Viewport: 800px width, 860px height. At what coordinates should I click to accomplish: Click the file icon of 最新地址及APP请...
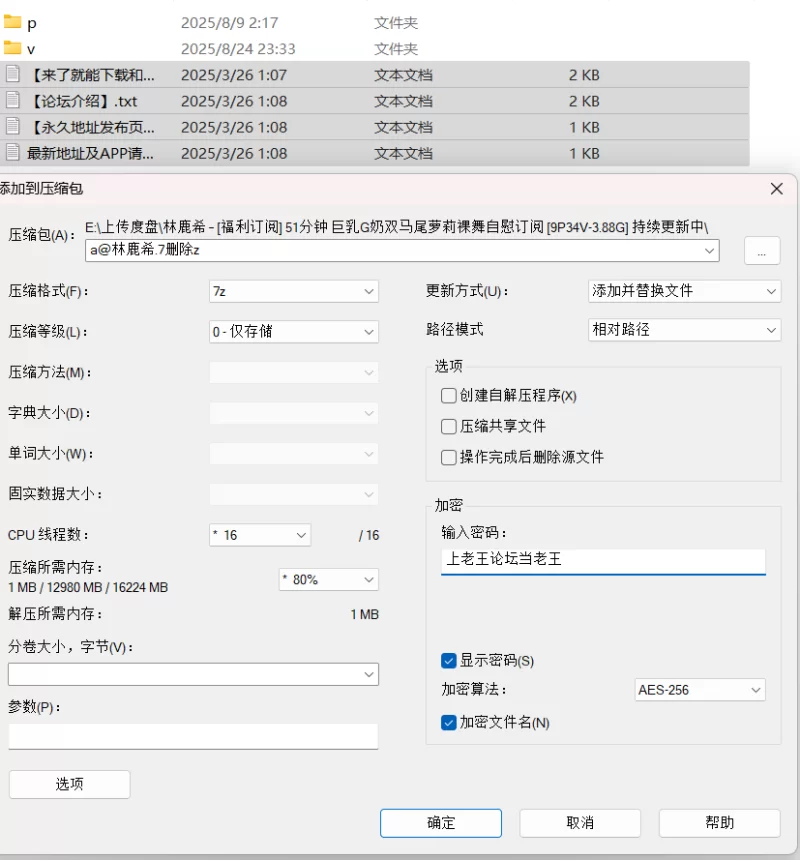(x=13, y=152)
